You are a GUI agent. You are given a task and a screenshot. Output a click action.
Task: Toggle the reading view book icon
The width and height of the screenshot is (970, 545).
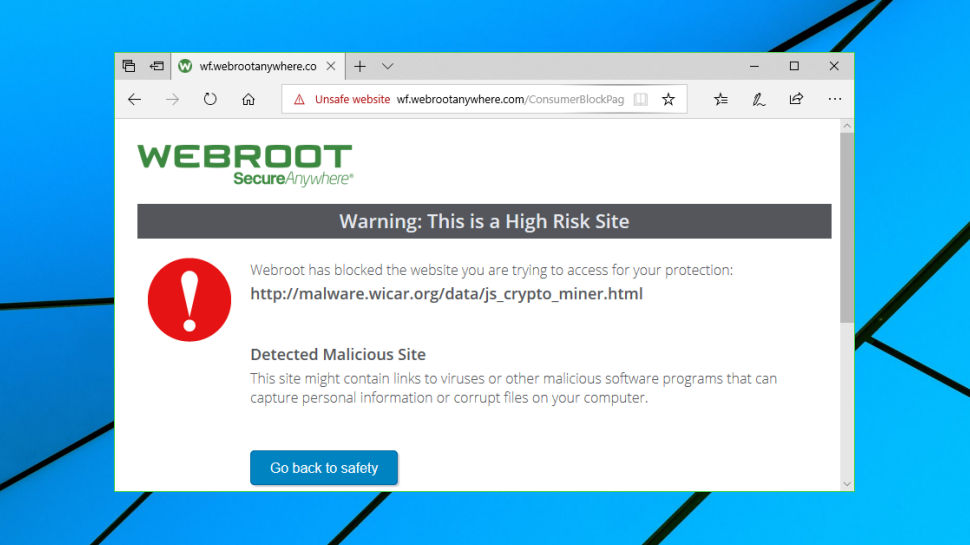pyautogui.click(x=641, y=99)
